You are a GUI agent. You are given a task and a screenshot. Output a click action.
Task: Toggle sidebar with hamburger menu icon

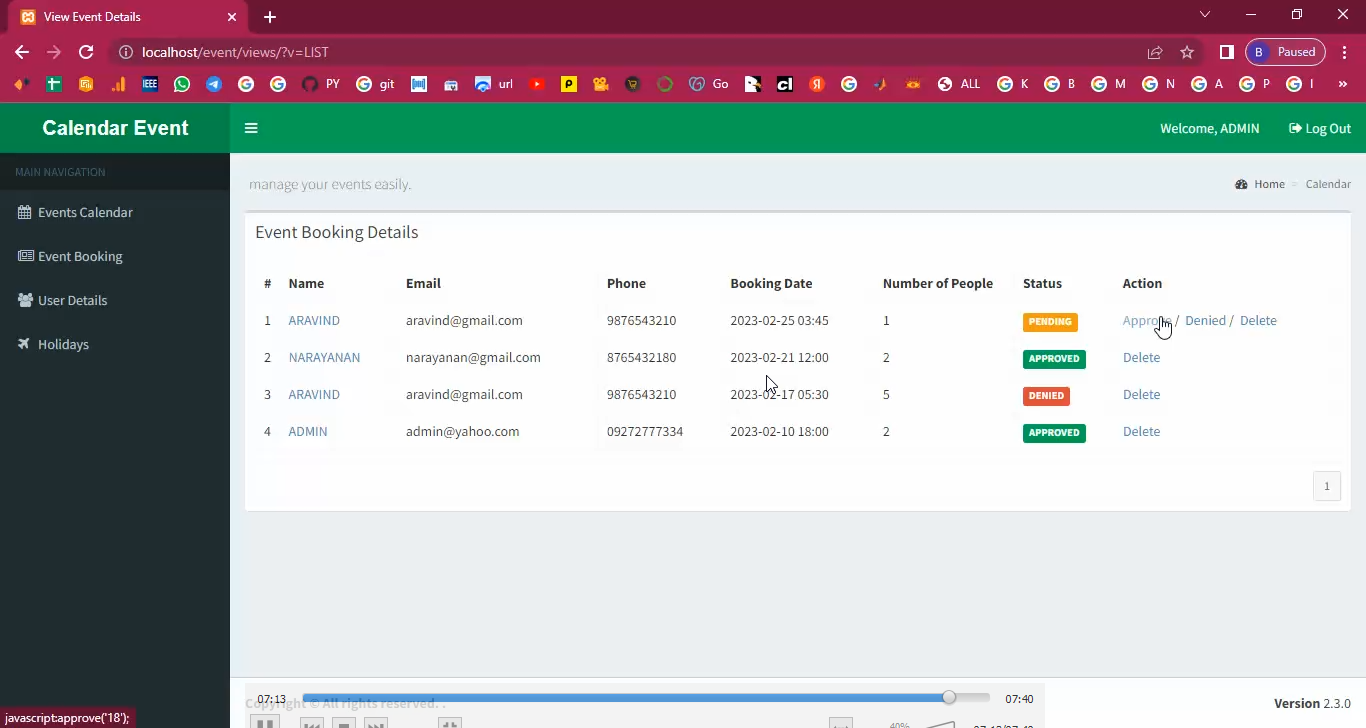coord(251,128)
